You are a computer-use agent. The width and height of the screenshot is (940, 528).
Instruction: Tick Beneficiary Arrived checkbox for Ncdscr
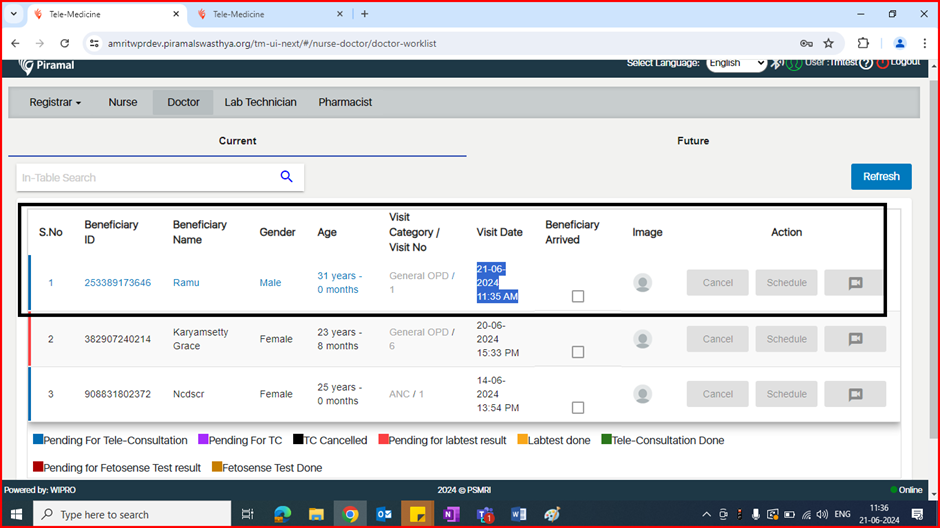(578, 408)
